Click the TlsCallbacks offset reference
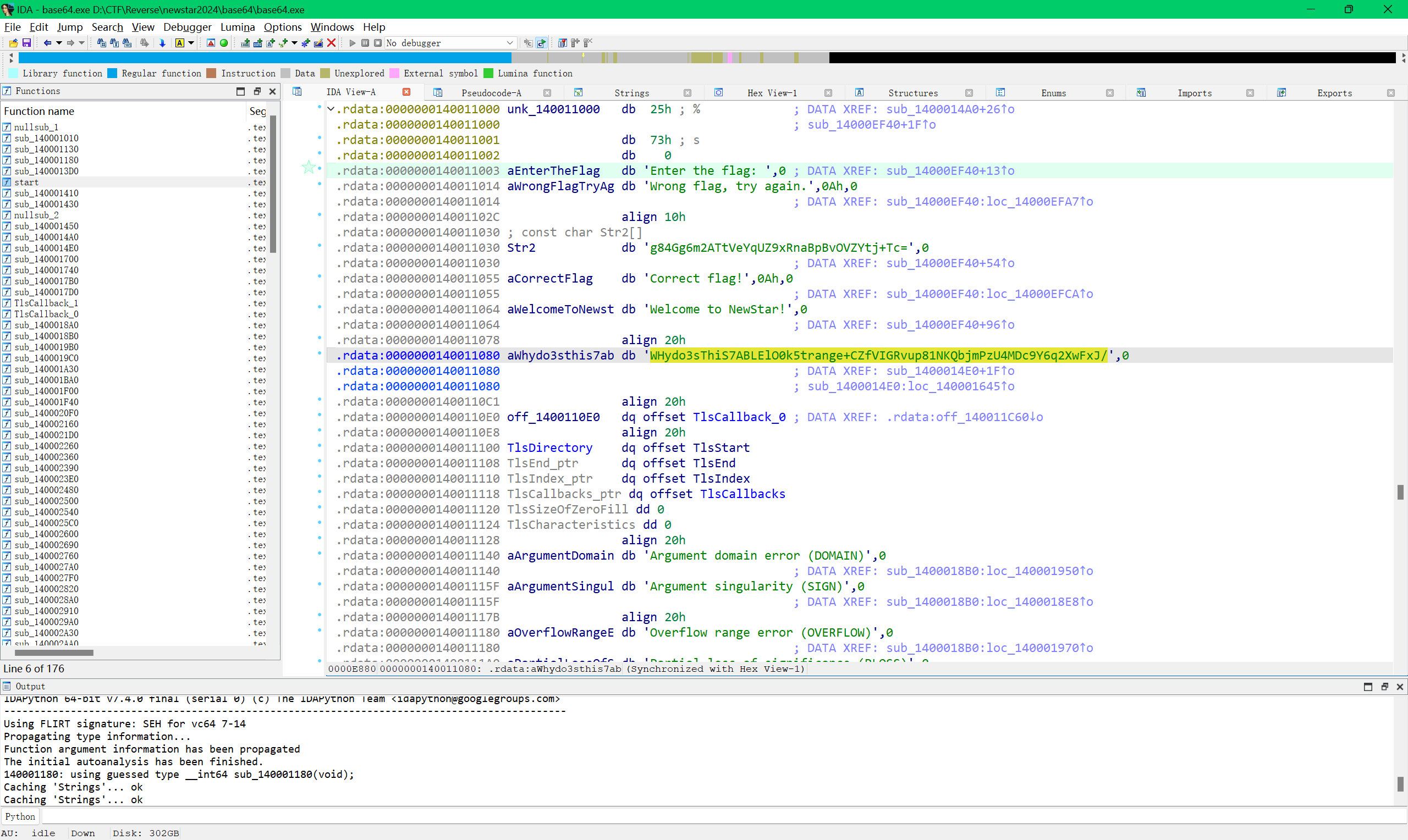The image size is (1408, 840). click(x=743, y=494)
